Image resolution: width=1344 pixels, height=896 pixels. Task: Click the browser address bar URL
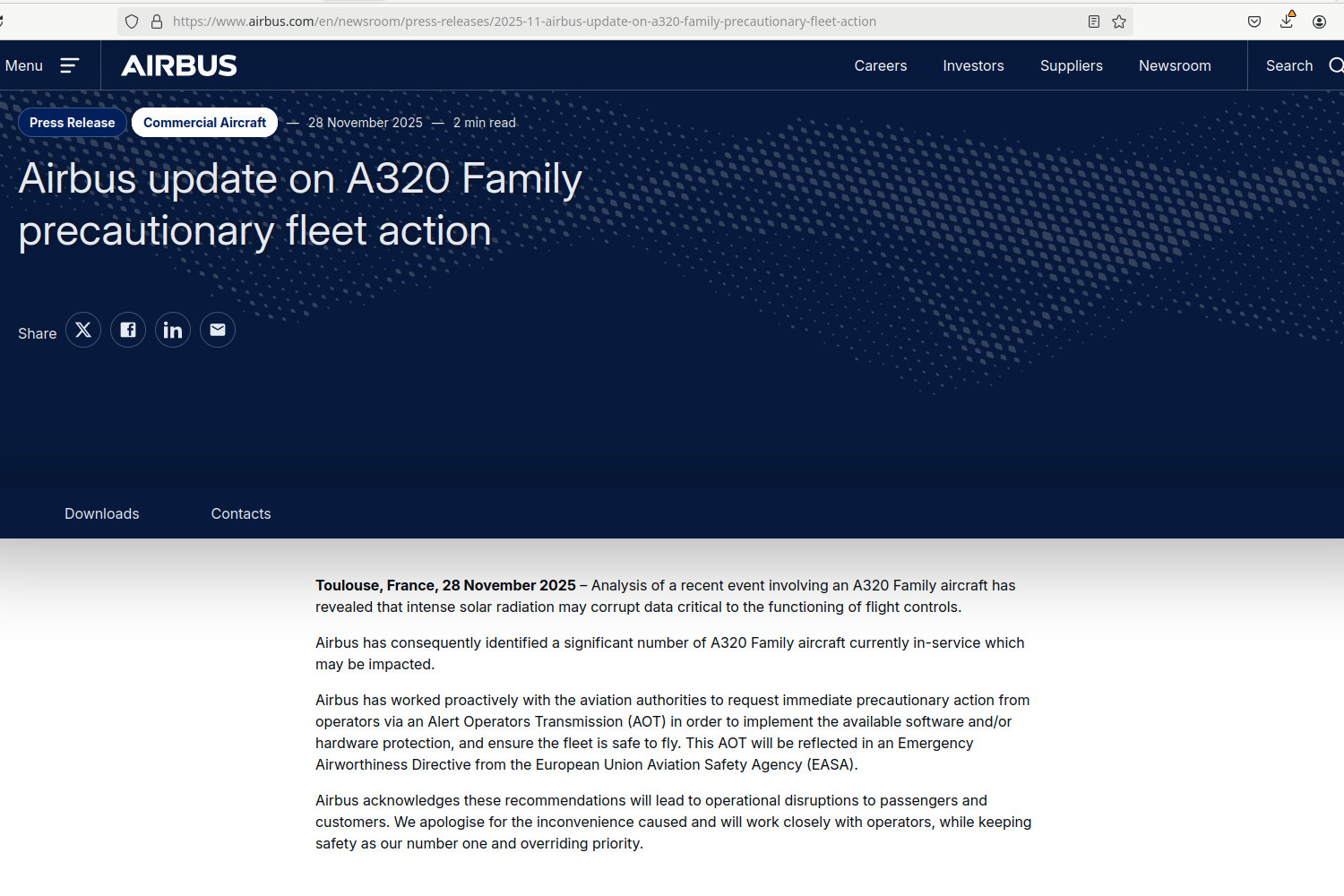tap(524, 22)
